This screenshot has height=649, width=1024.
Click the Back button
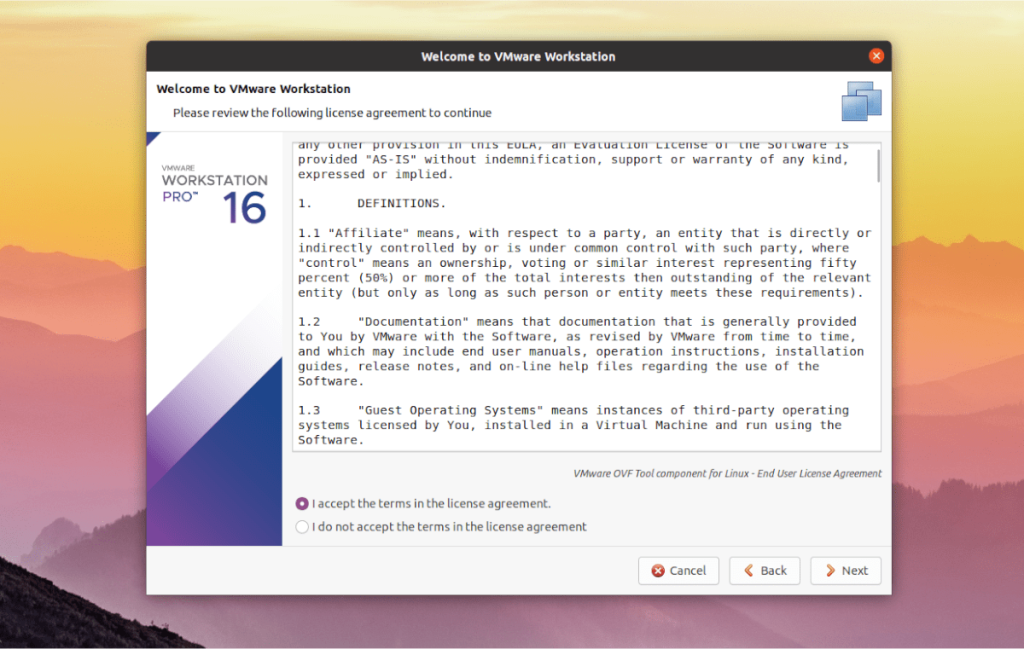click(x=764, y=571)
